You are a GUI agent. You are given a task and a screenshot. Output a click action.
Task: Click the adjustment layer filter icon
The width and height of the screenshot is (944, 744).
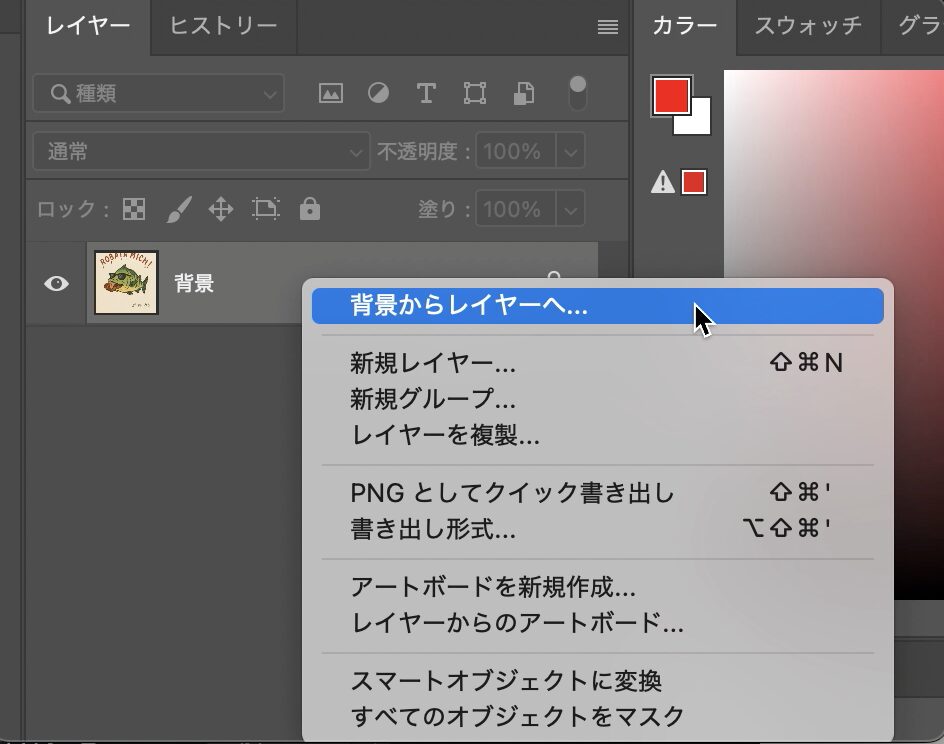coord(378,94)
